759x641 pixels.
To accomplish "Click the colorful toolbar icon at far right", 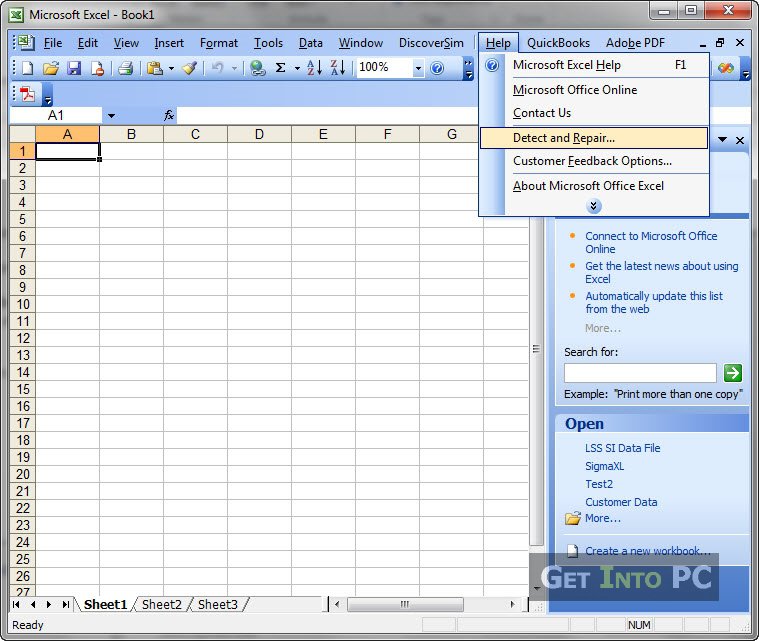I will (726, 68).
